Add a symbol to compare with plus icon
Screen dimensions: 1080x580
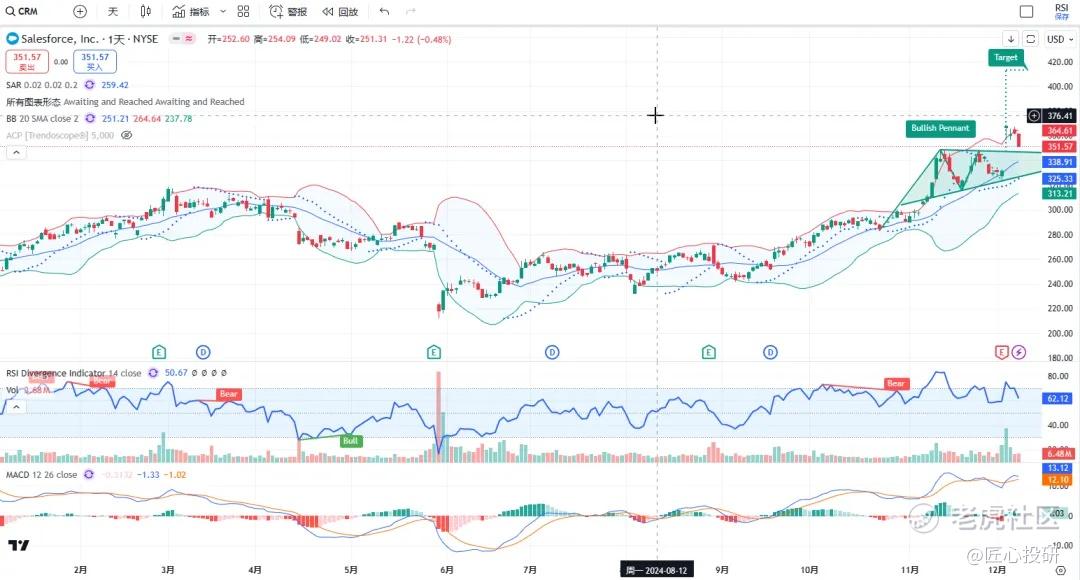(80, 11)
